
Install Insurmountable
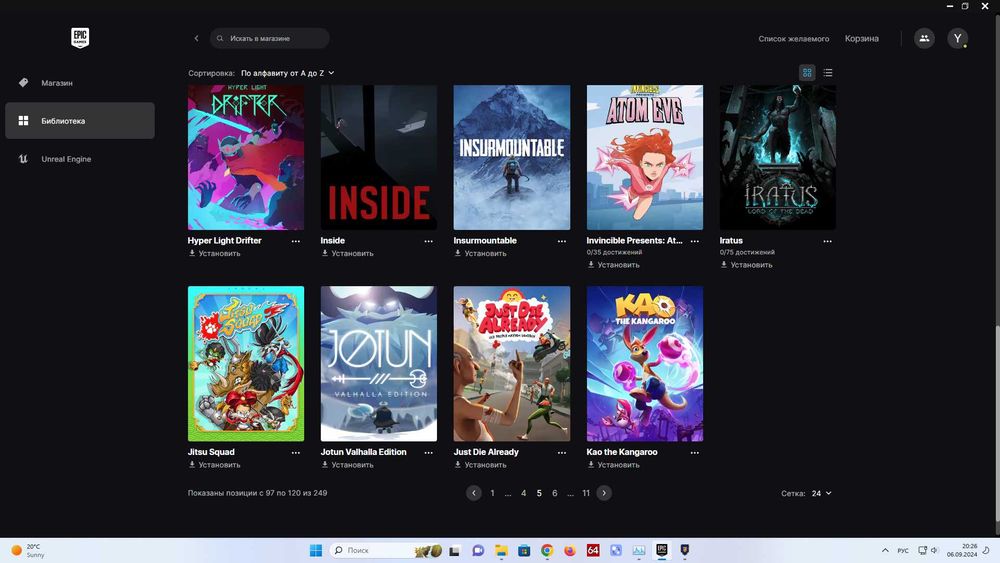click(480, 253)
